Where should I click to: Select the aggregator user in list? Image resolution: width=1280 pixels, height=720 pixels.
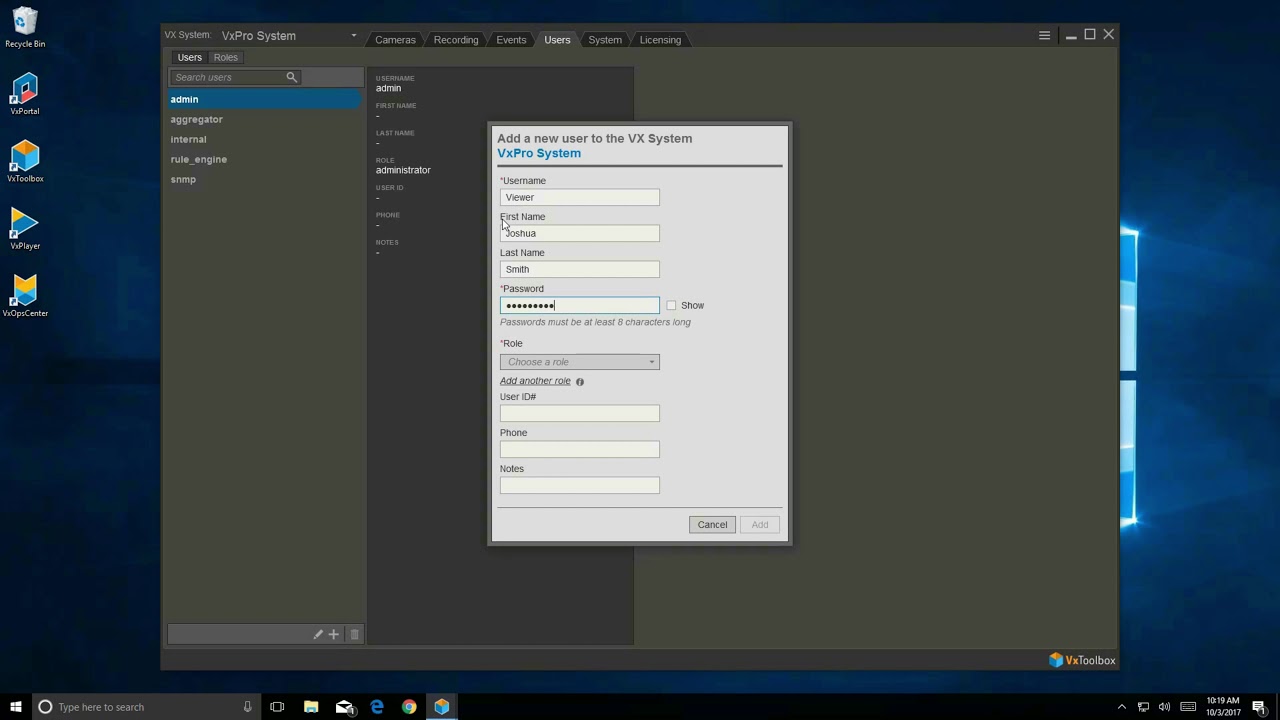265,119
